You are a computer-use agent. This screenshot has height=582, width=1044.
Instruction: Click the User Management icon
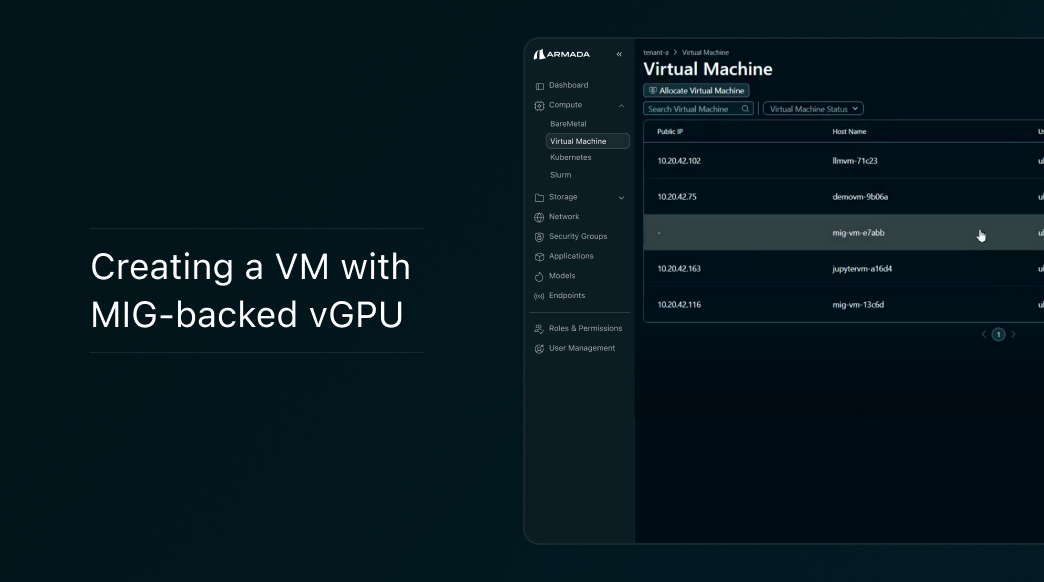click(x=539, y=349)
